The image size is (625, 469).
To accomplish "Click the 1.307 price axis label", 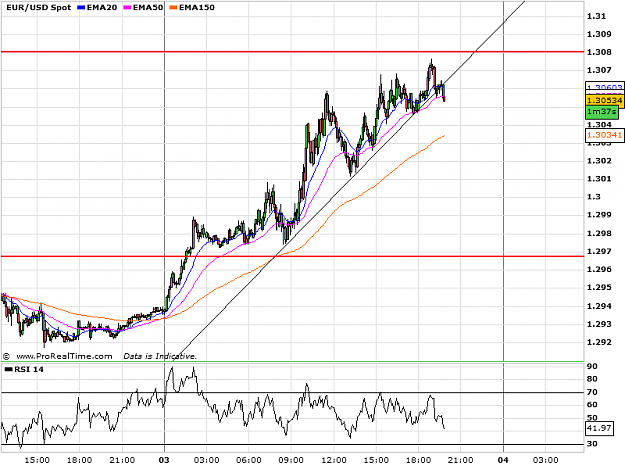I will pyautogui.click(x=599, y=70).
